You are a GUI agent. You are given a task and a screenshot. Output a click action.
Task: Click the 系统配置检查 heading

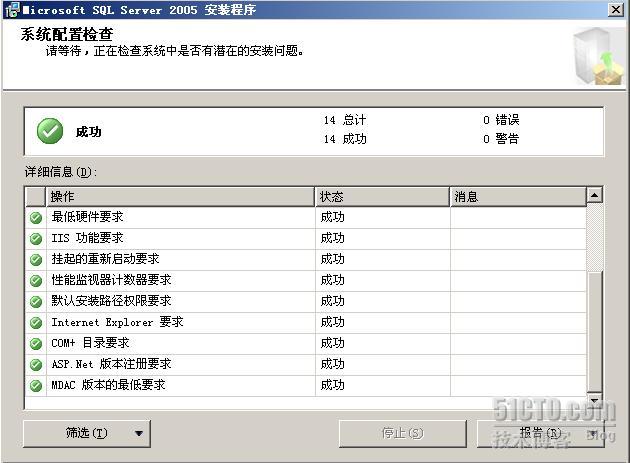(67, 35)
